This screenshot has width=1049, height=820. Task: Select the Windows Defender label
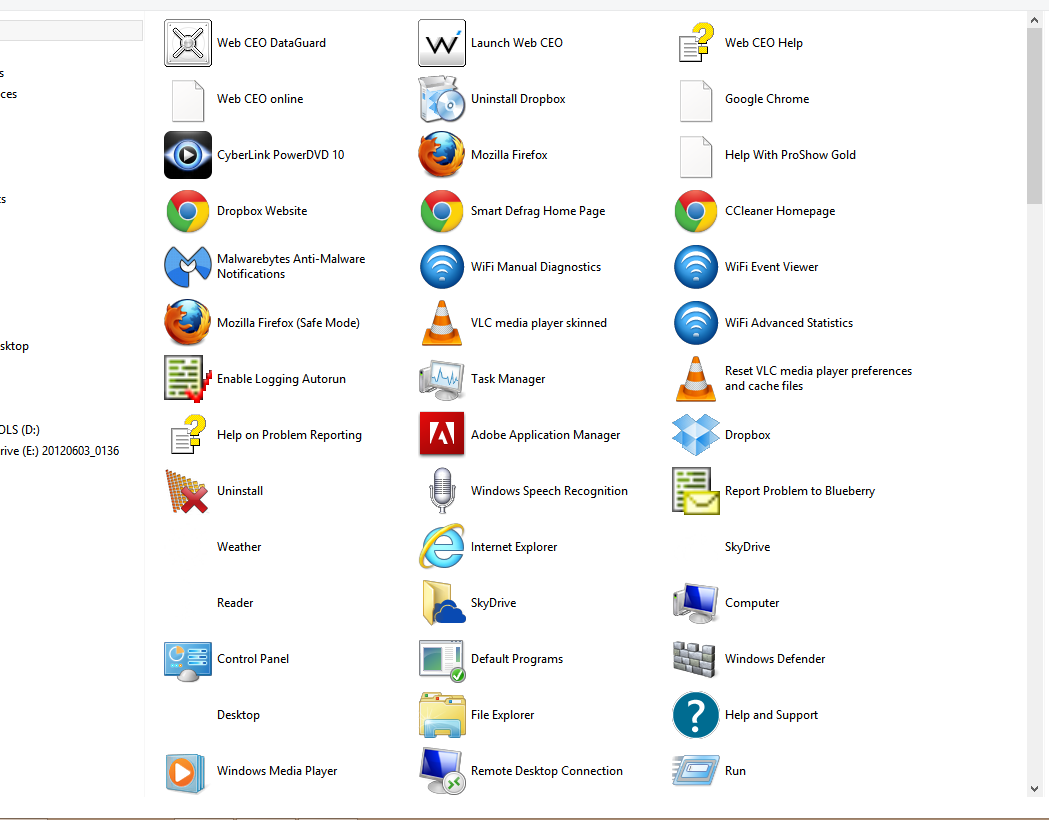[775, 659]
